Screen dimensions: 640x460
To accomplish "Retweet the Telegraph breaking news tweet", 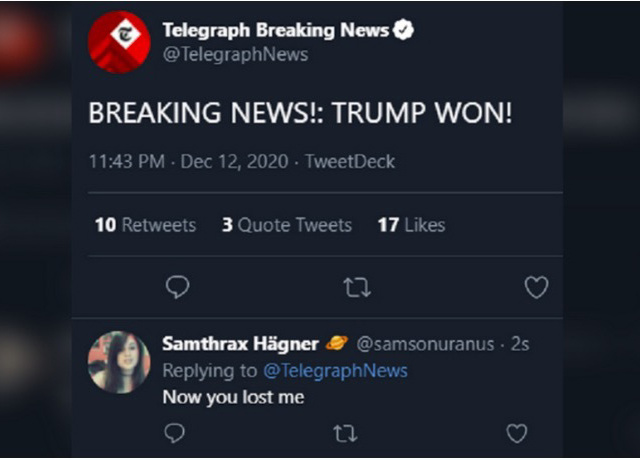I will [x=357, y=288].
